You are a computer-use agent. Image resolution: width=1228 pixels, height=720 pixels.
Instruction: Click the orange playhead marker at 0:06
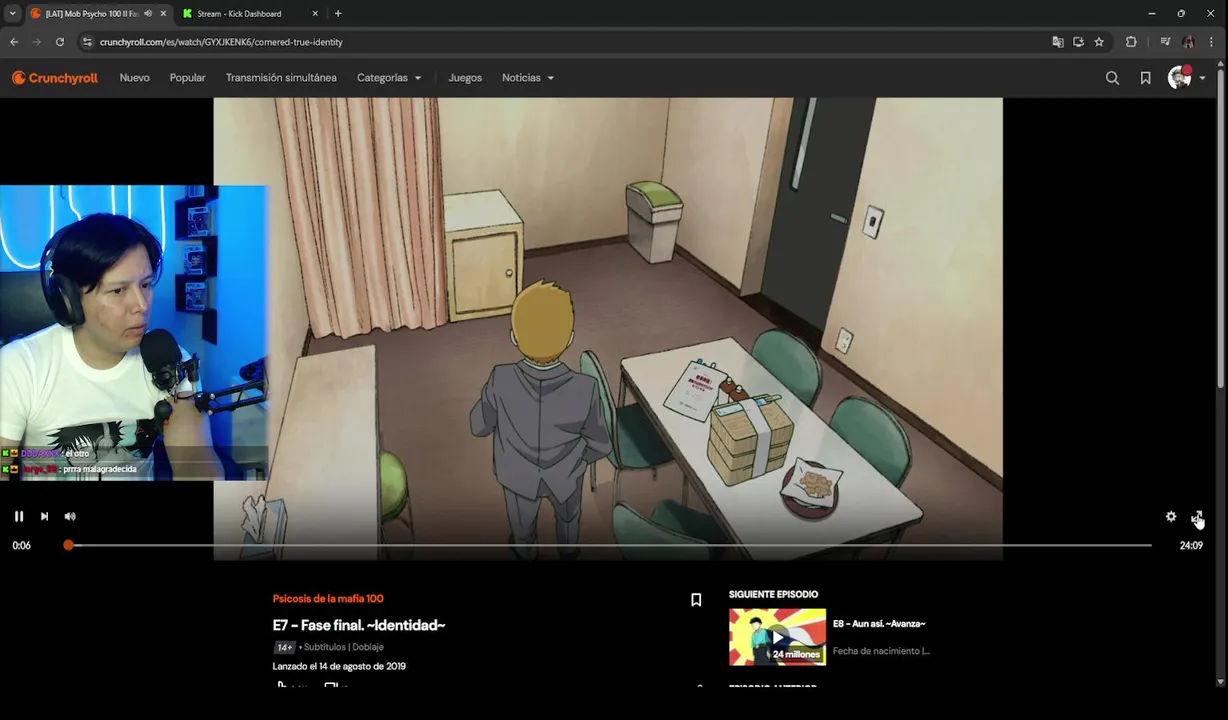point(68,545)
